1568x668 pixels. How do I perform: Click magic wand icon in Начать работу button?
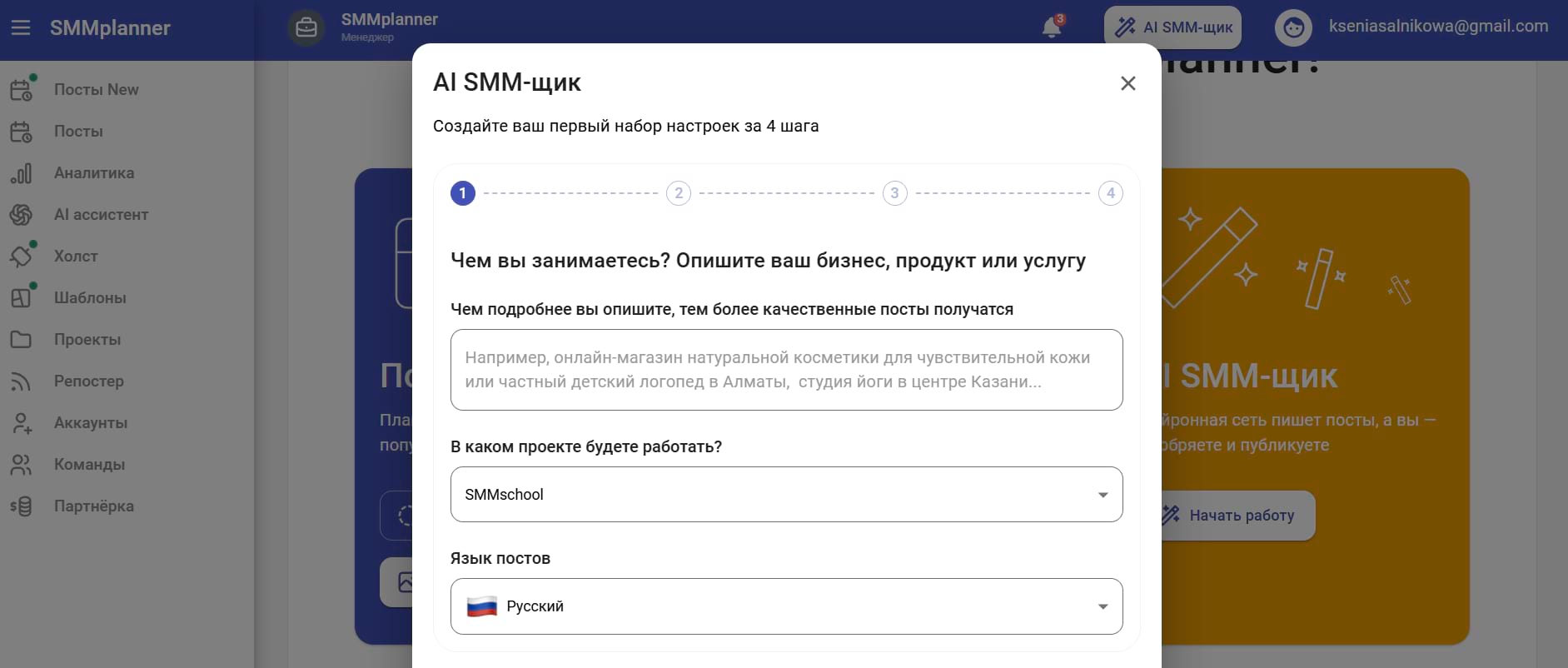(x=1171, y=515)
